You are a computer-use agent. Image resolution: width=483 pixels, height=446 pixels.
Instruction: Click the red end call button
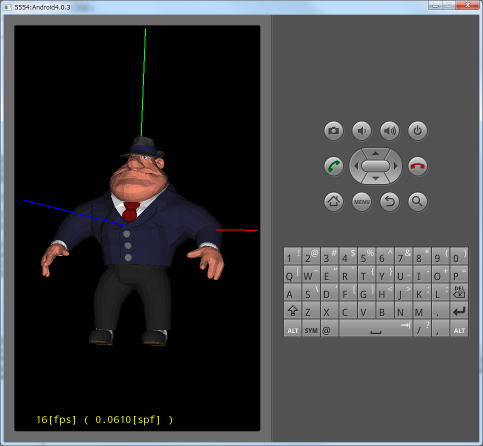[417, 166]
